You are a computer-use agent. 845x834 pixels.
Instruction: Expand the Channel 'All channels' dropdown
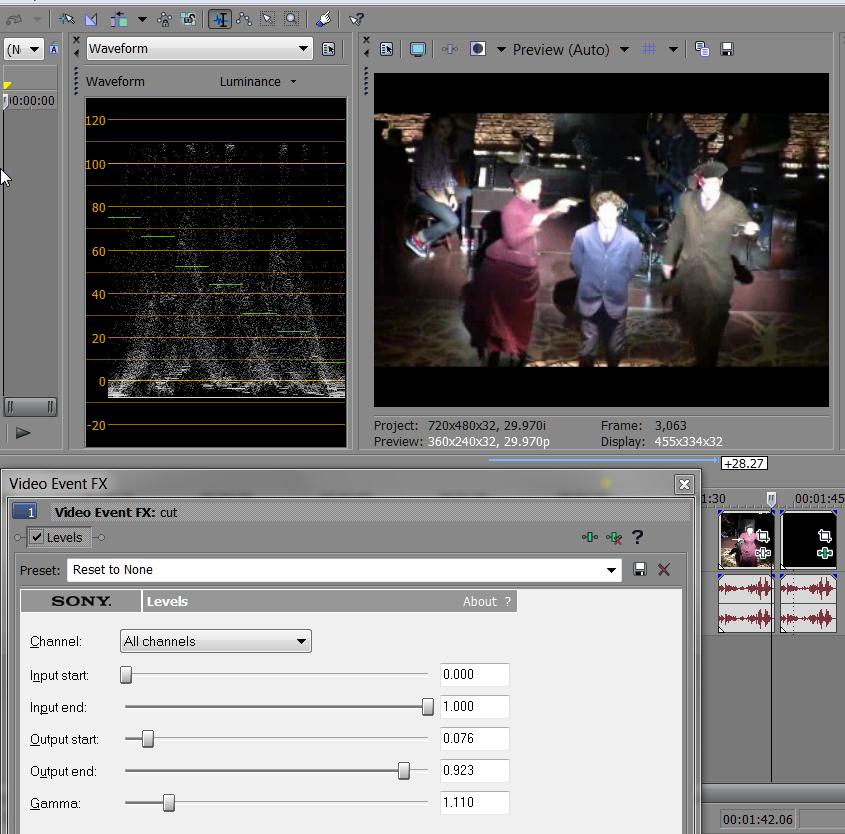pyautogui.click(x=215, y=641)
